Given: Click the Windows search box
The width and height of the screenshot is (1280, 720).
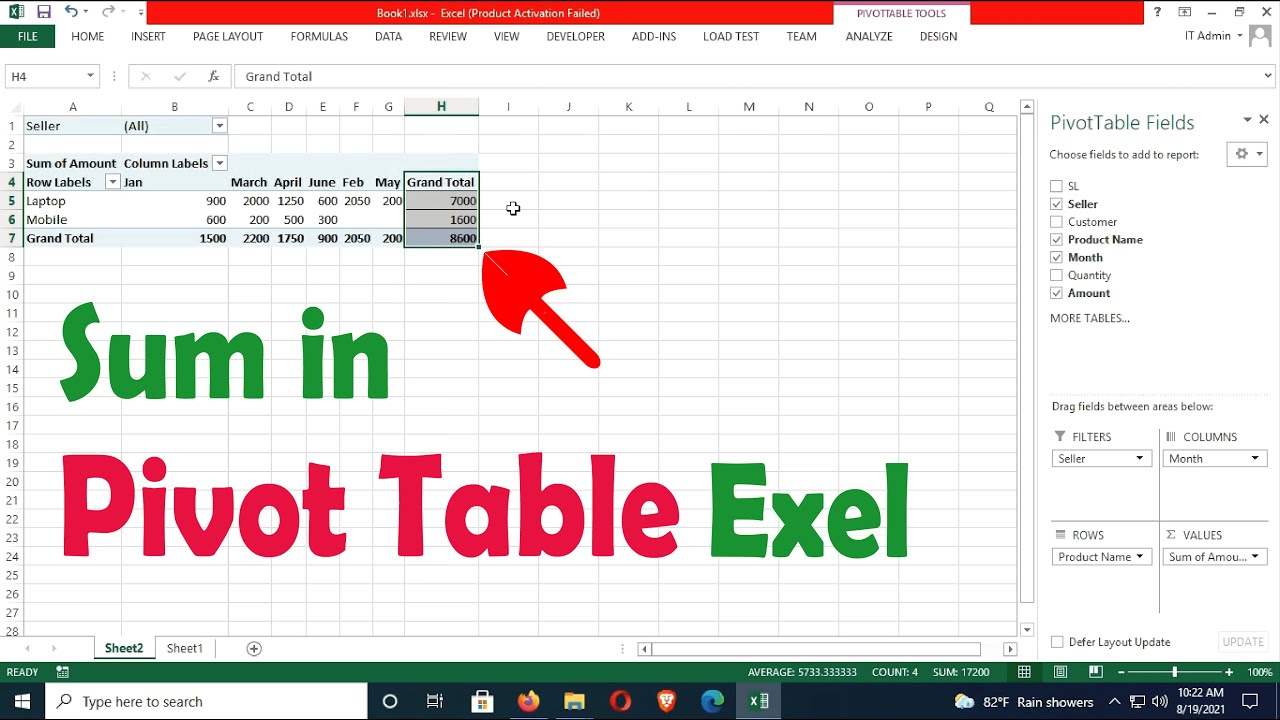Looking at the screenshot, I should (207, 701).
